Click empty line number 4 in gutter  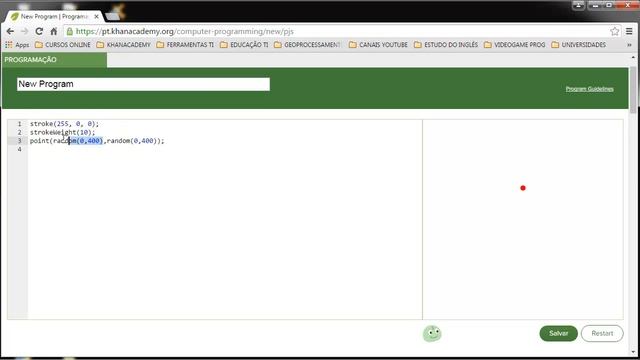pyautogui.click(x=19, y=149)
